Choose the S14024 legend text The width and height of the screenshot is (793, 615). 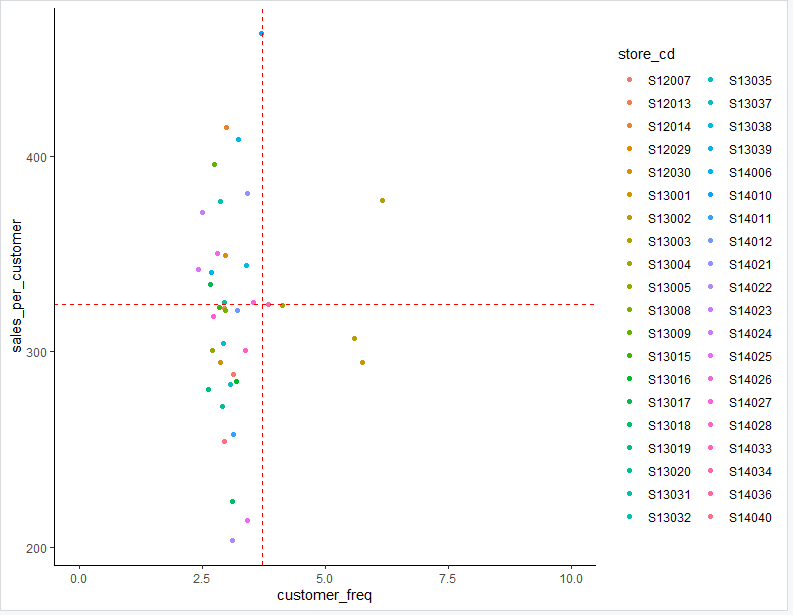point(750,334)
